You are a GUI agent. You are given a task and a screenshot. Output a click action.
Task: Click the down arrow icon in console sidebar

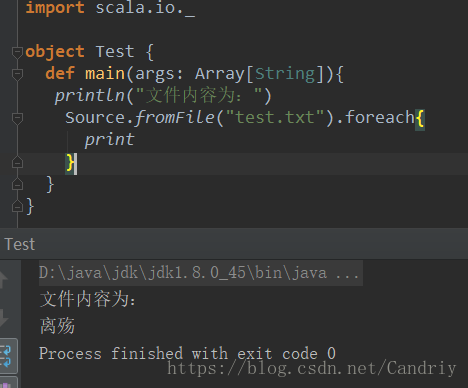tap(3, 317)
